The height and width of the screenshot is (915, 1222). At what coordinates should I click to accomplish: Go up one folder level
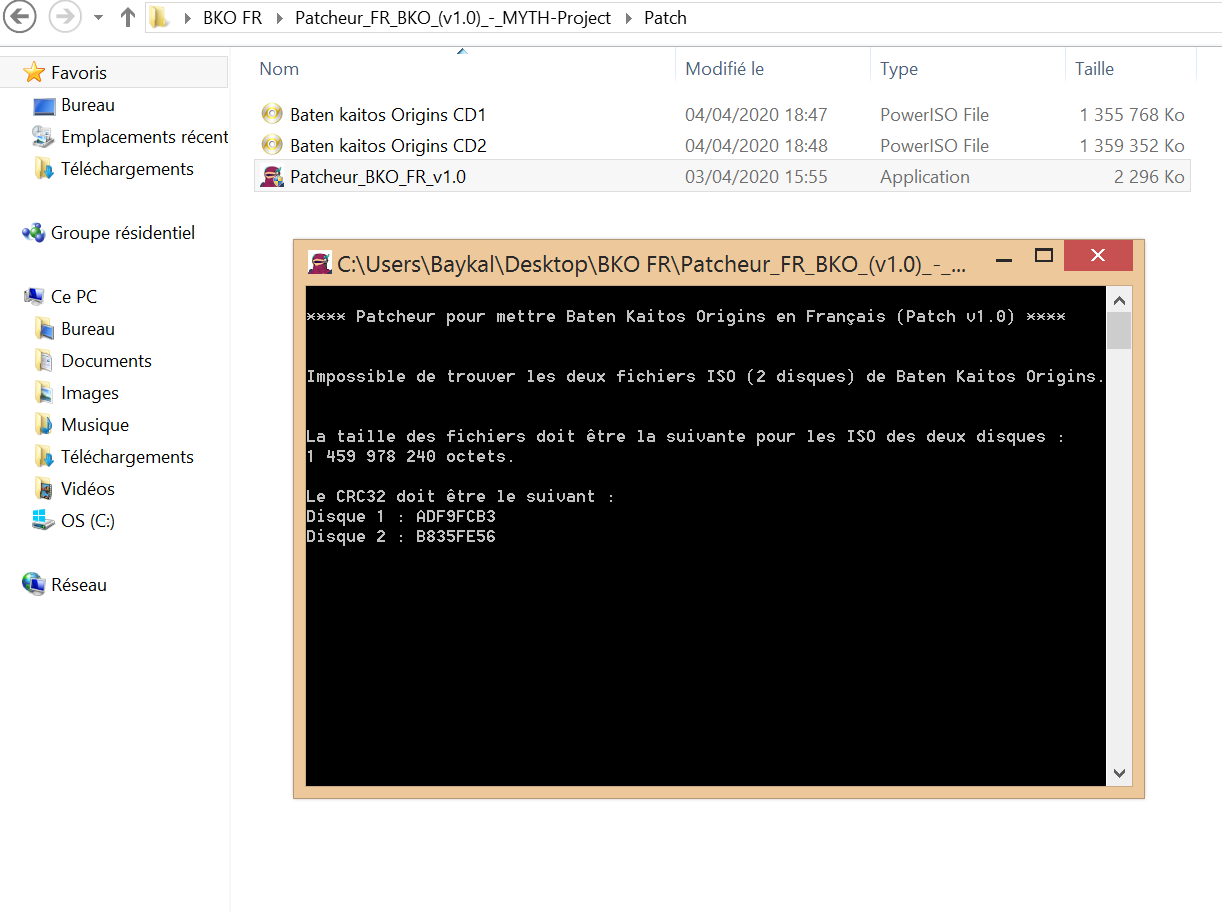tap(127, 17)
